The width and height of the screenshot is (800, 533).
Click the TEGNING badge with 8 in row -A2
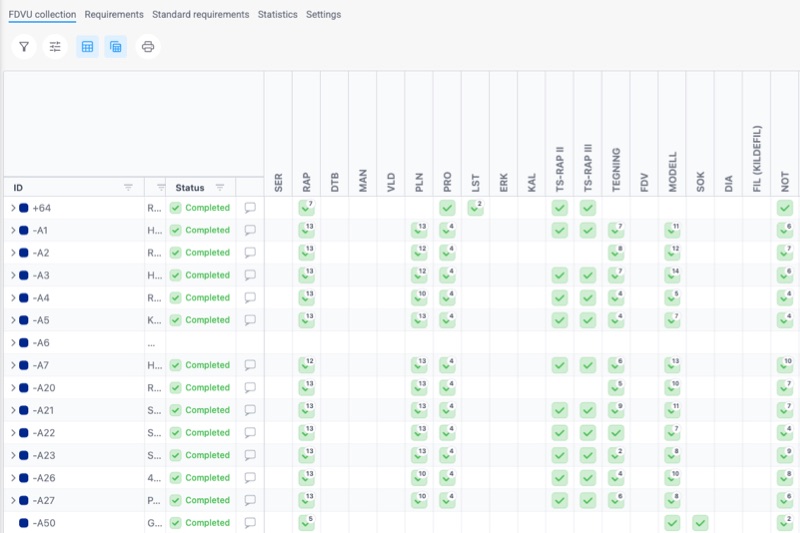[616, 252]
